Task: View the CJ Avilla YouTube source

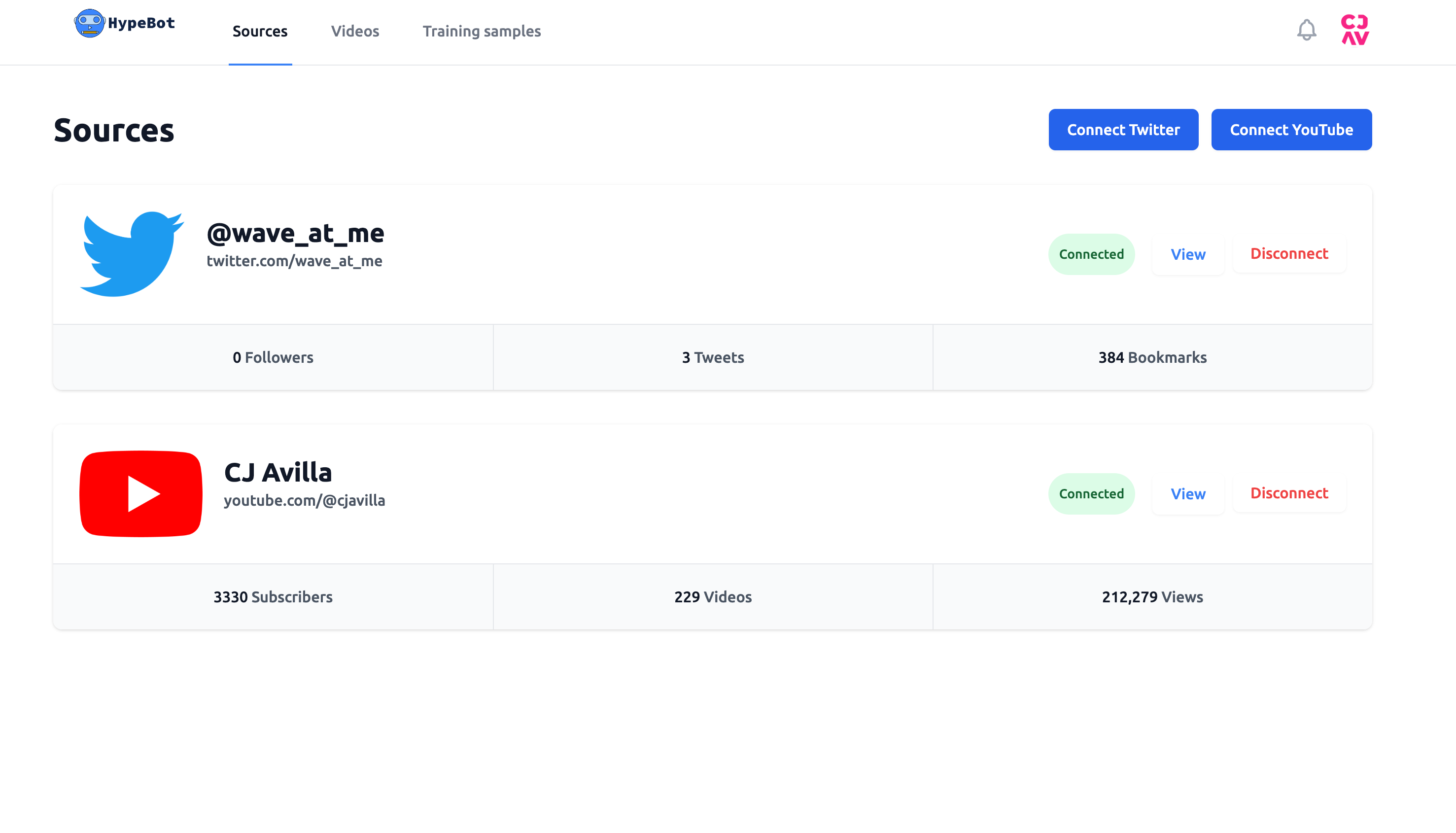Action: [1188, 494]
